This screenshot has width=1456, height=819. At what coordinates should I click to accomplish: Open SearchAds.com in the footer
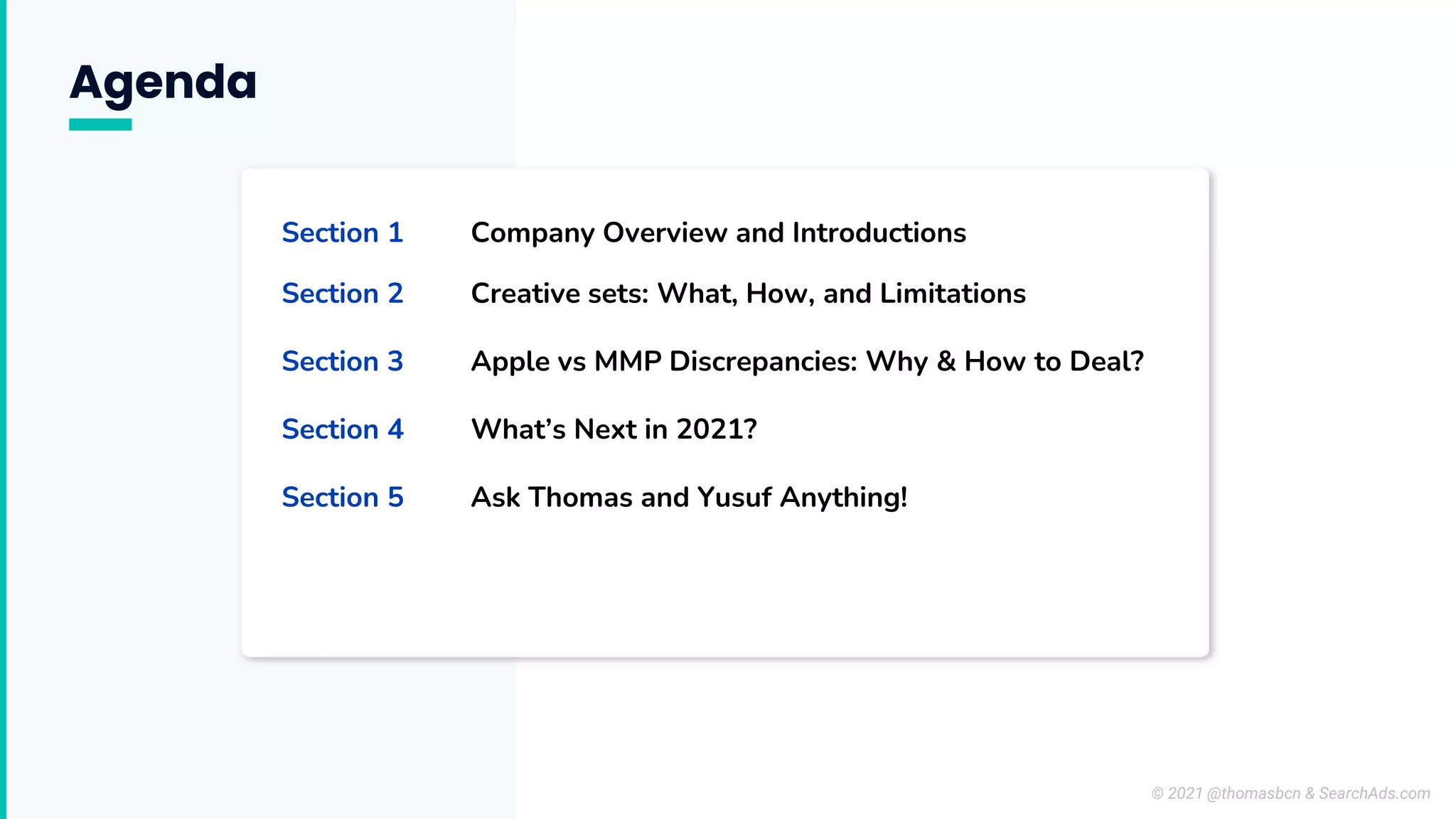pos(1374,793)
